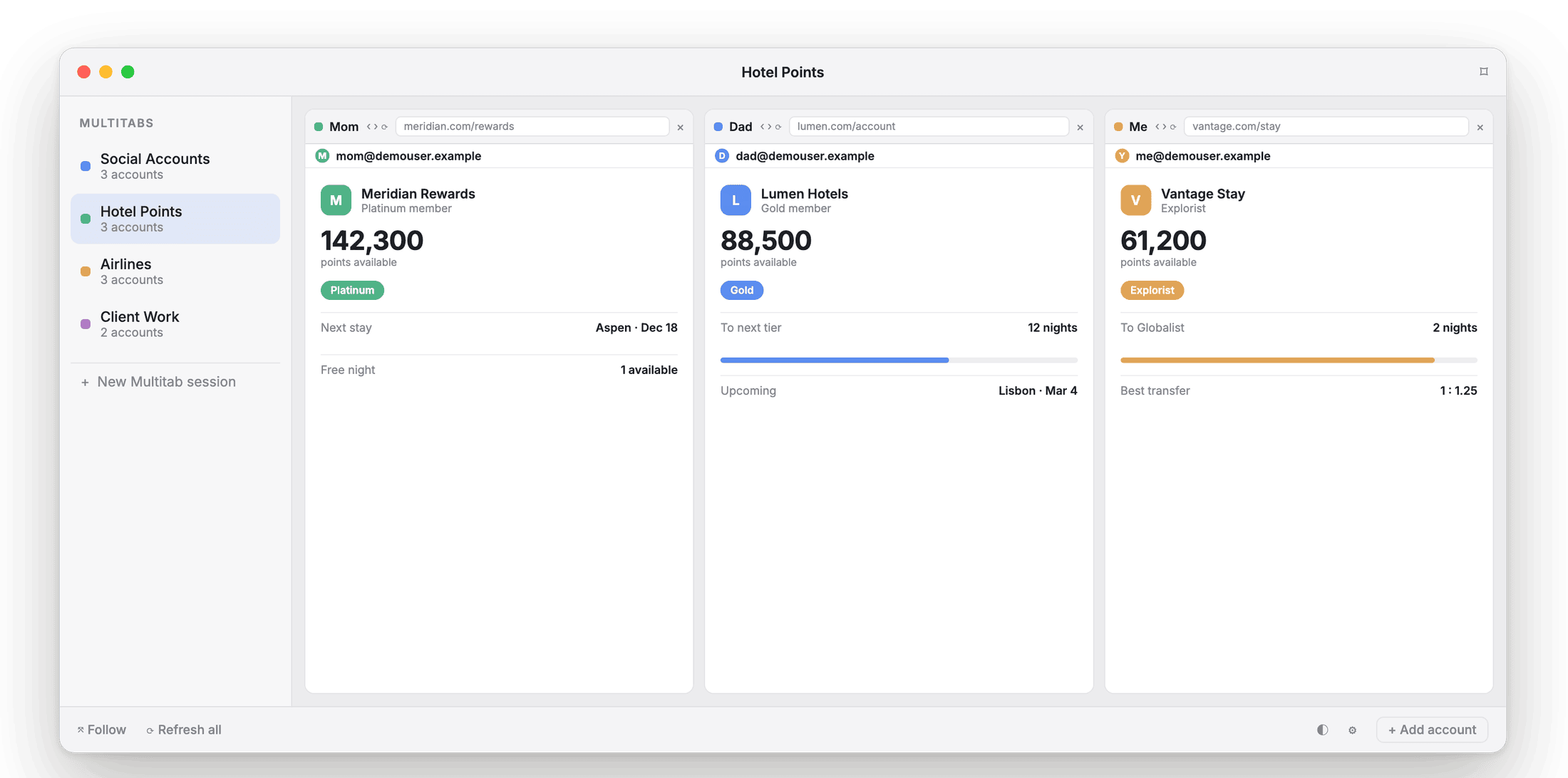Click the Platinum tier badge
This screenshot has width=1568, height=778.
pyautogui.click(x=352, y=290)
